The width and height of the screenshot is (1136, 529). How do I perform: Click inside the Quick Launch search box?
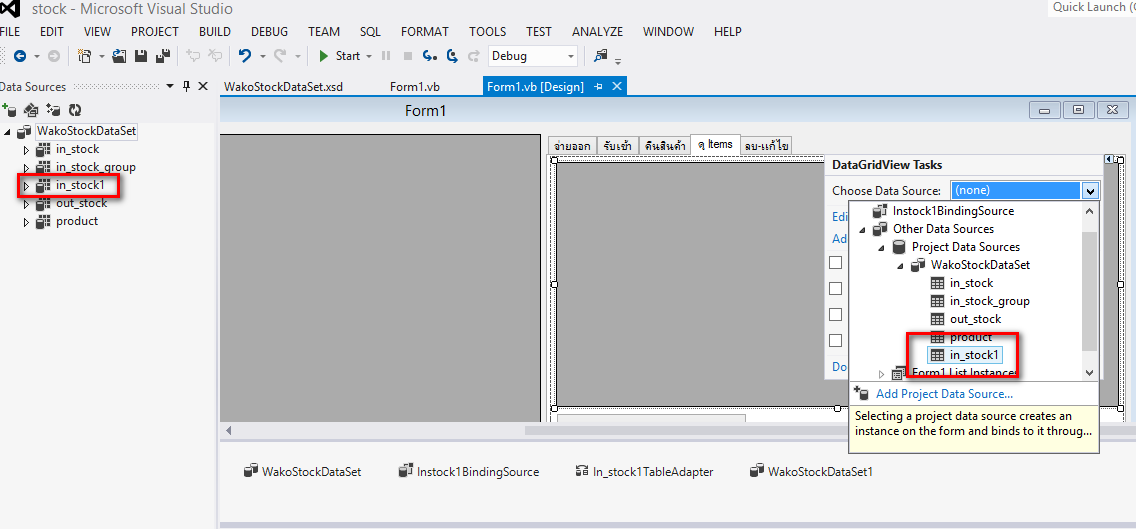coord(1092,7)
